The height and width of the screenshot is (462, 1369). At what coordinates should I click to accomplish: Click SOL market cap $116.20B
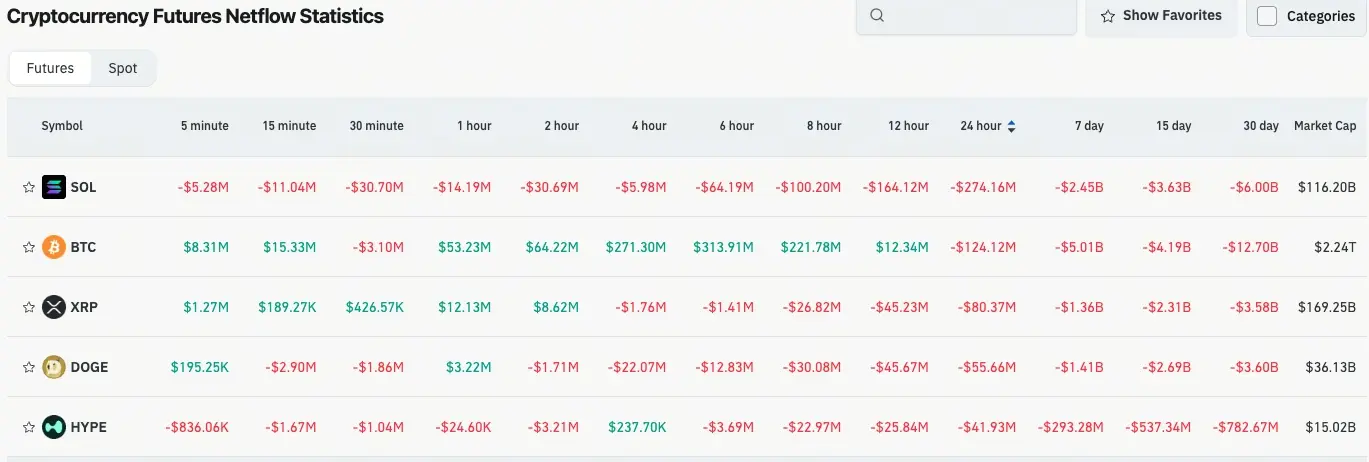[x=1327, y=187]
